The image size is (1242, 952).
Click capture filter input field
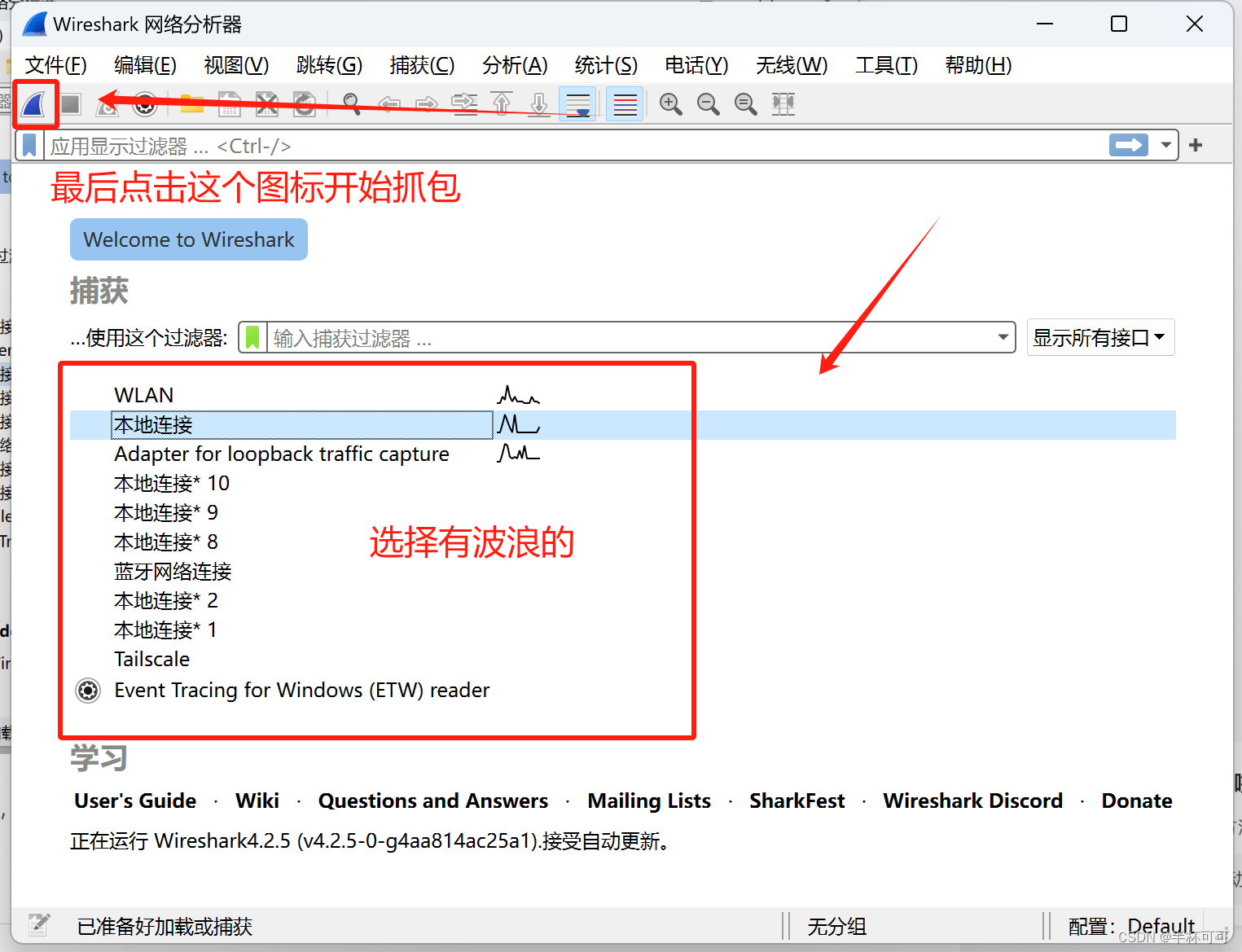[x=630, y=337]
